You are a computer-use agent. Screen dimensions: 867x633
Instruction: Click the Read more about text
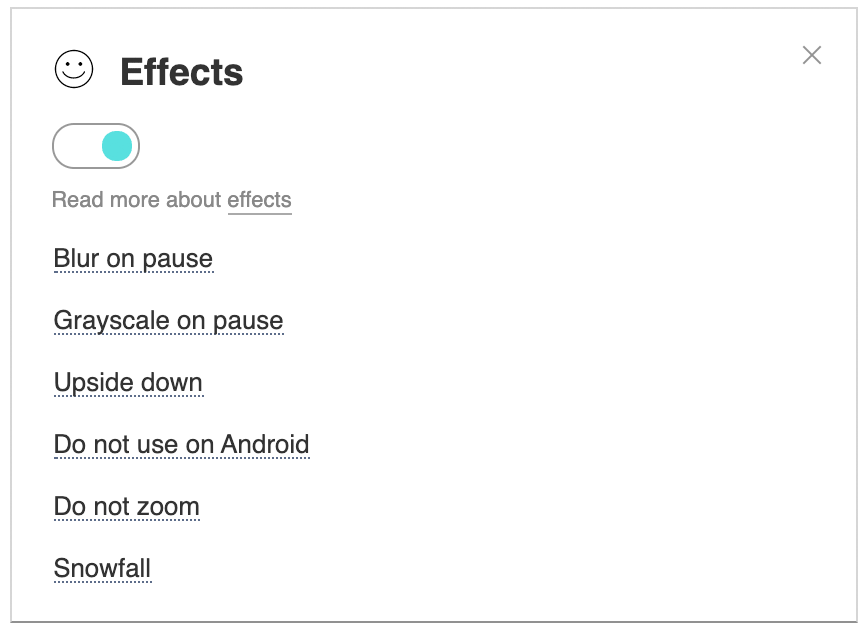tap(137, 200)
